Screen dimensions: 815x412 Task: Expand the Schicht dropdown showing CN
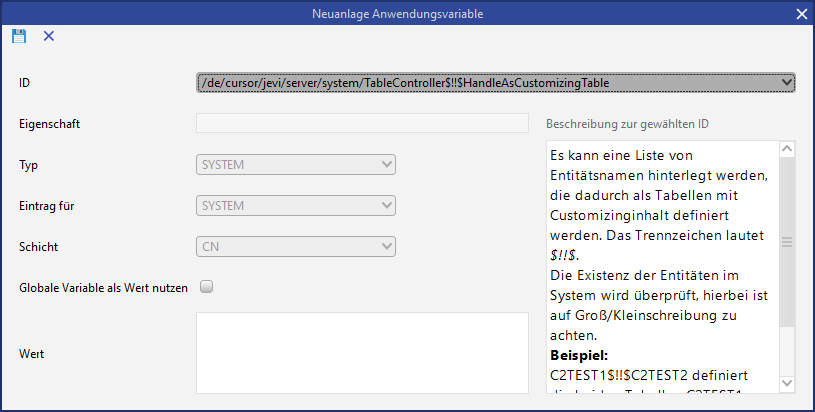point(296,247)
